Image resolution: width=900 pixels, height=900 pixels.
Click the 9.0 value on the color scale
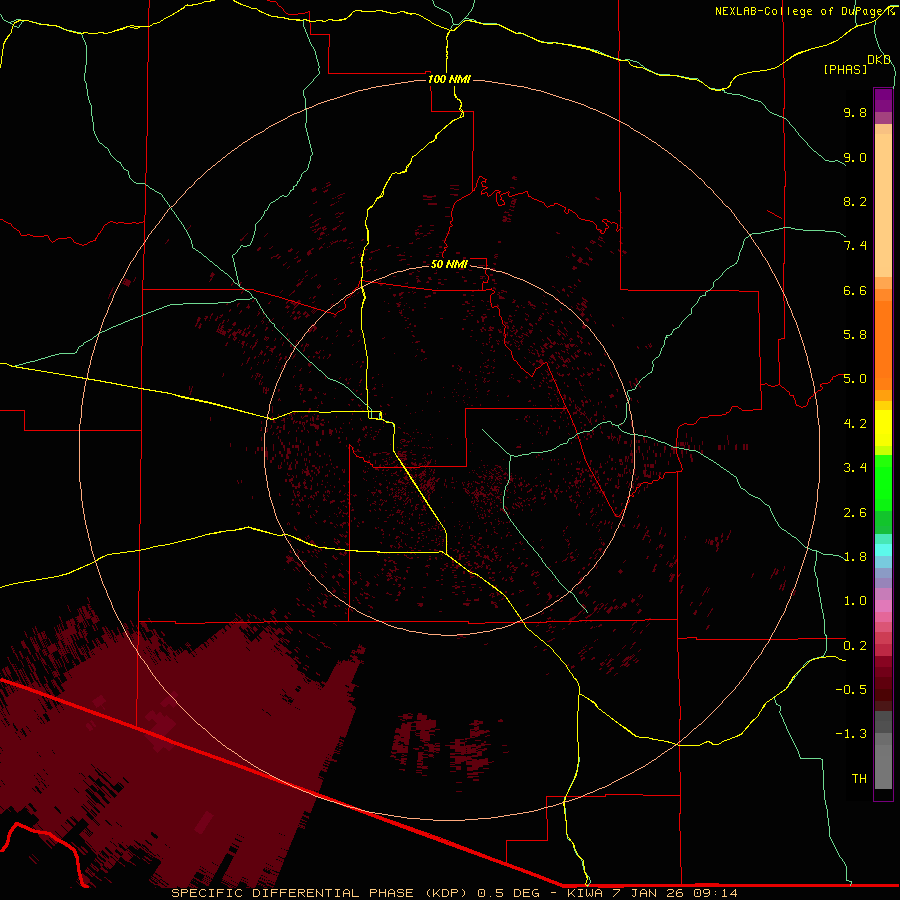pyautogui.click(x=855, y=157)
